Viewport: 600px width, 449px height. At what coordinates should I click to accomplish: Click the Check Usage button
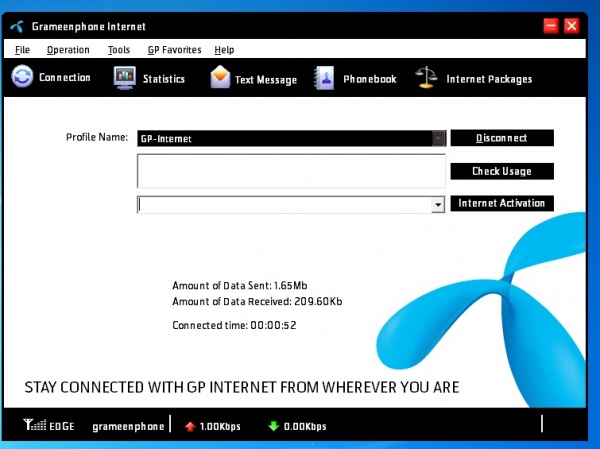pos(502,171)
